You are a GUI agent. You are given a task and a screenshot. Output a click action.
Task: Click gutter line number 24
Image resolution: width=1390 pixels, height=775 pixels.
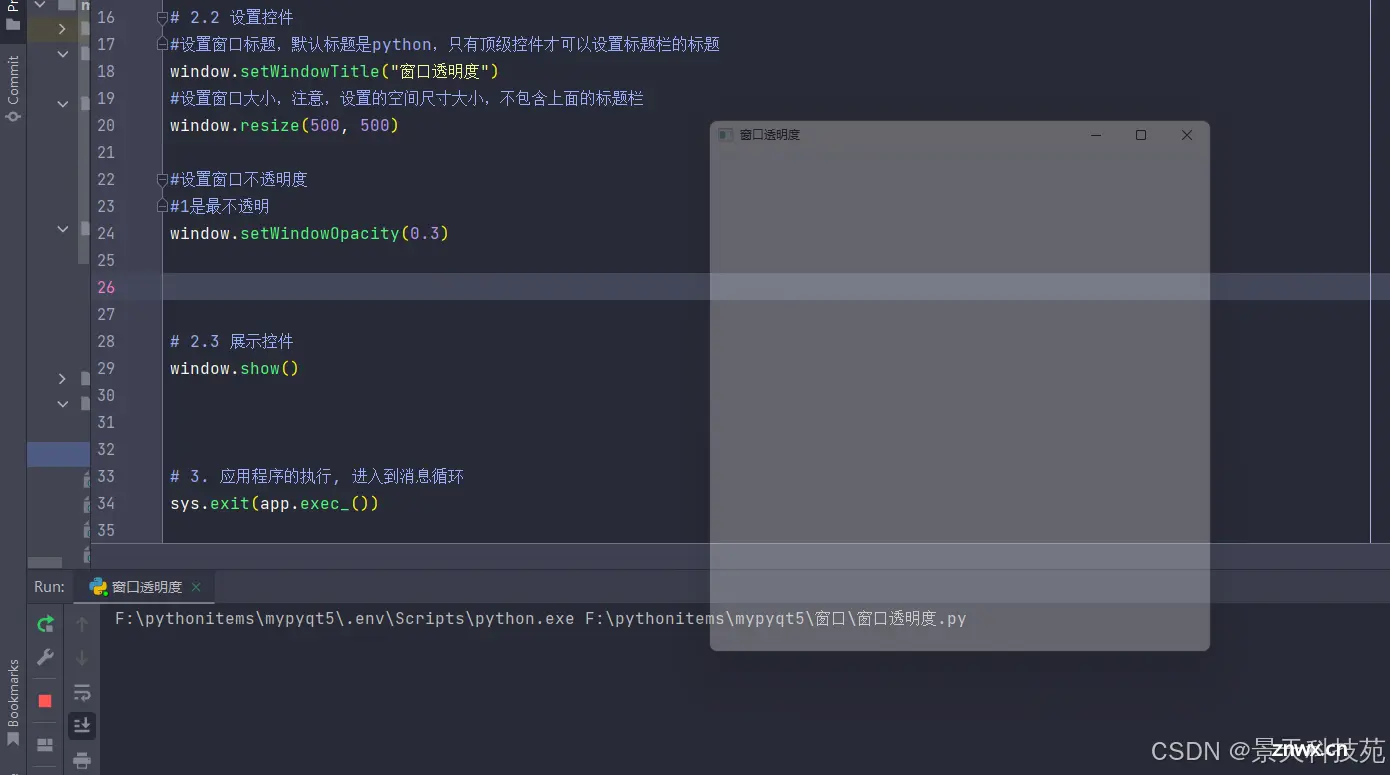pyautogui.click(x=106, y=233)
